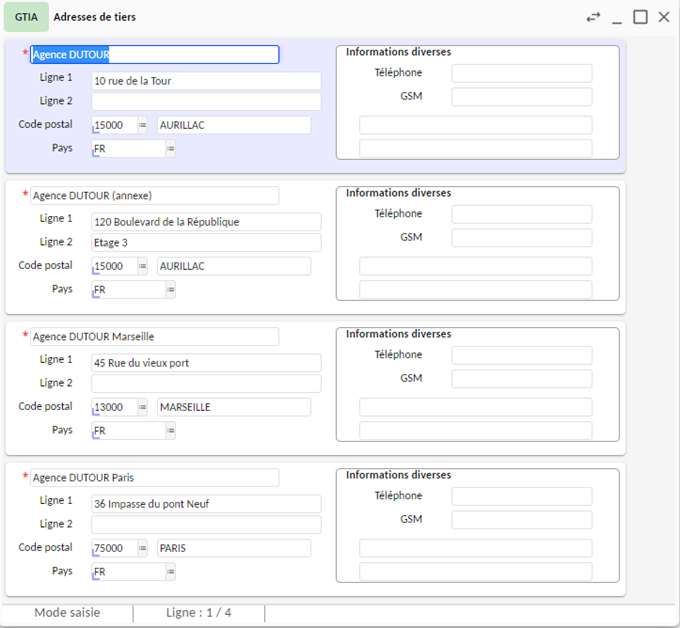Click the PARIS city field

(x=233, y=548)
